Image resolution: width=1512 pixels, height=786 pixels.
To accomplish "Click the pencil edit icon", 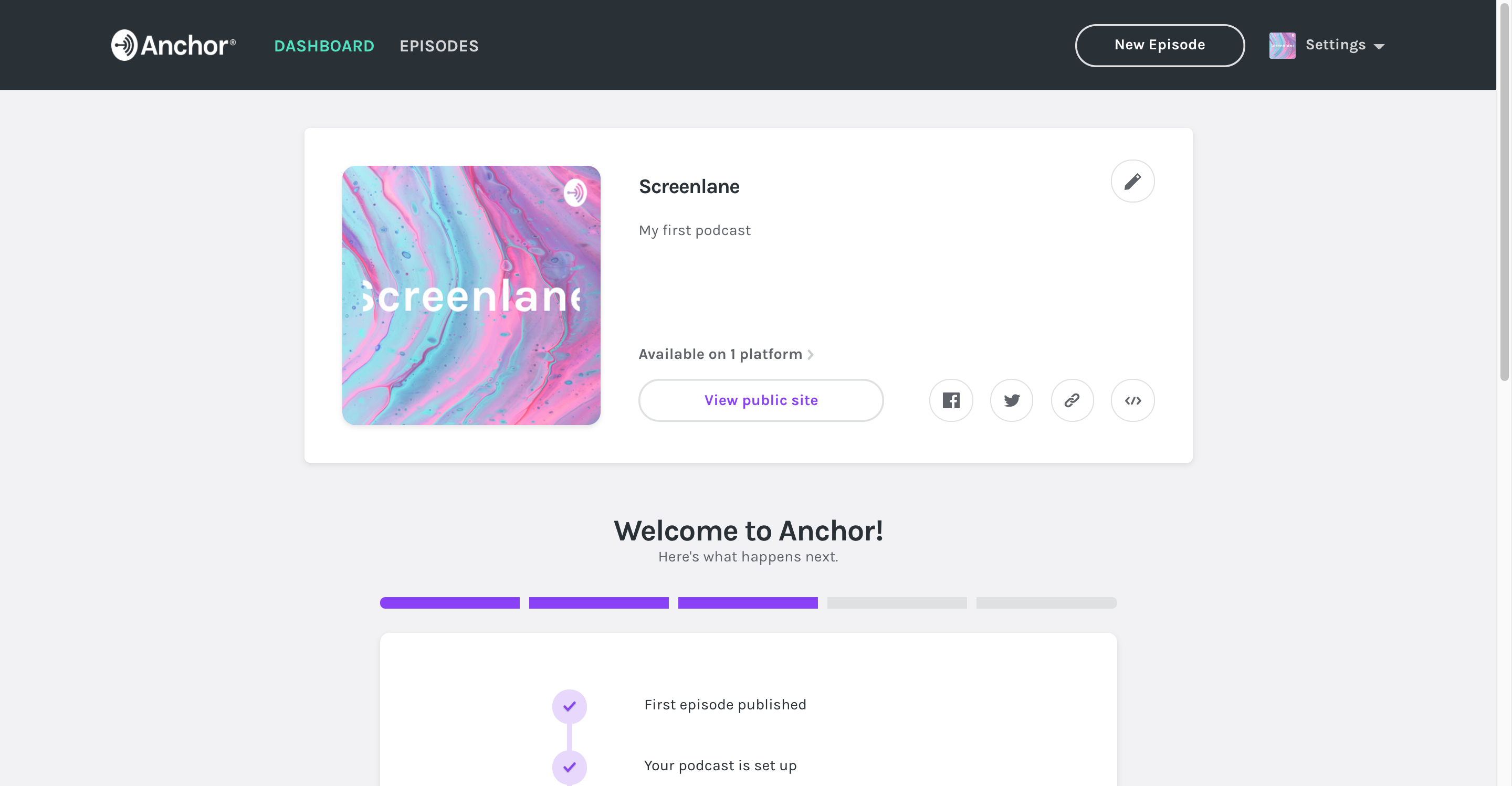I will (1133, 180).
